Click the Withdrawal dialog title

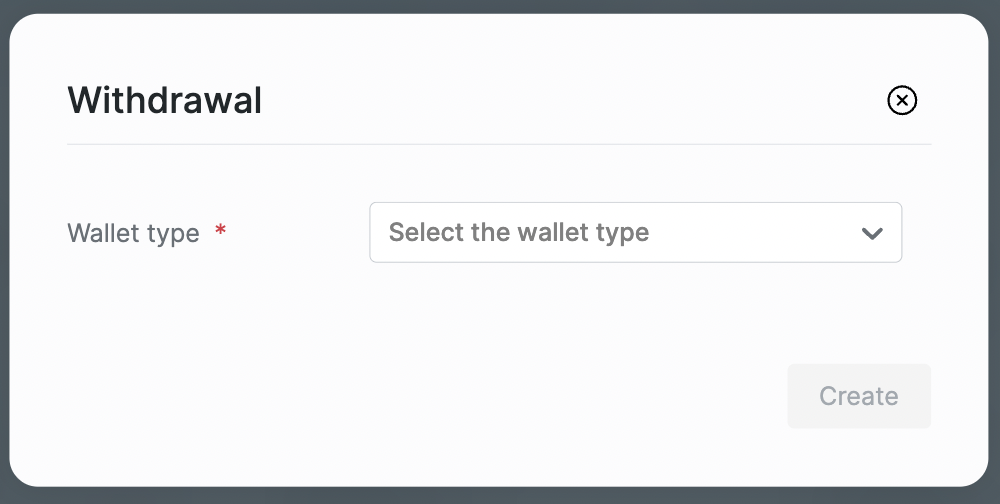(164, 100)
